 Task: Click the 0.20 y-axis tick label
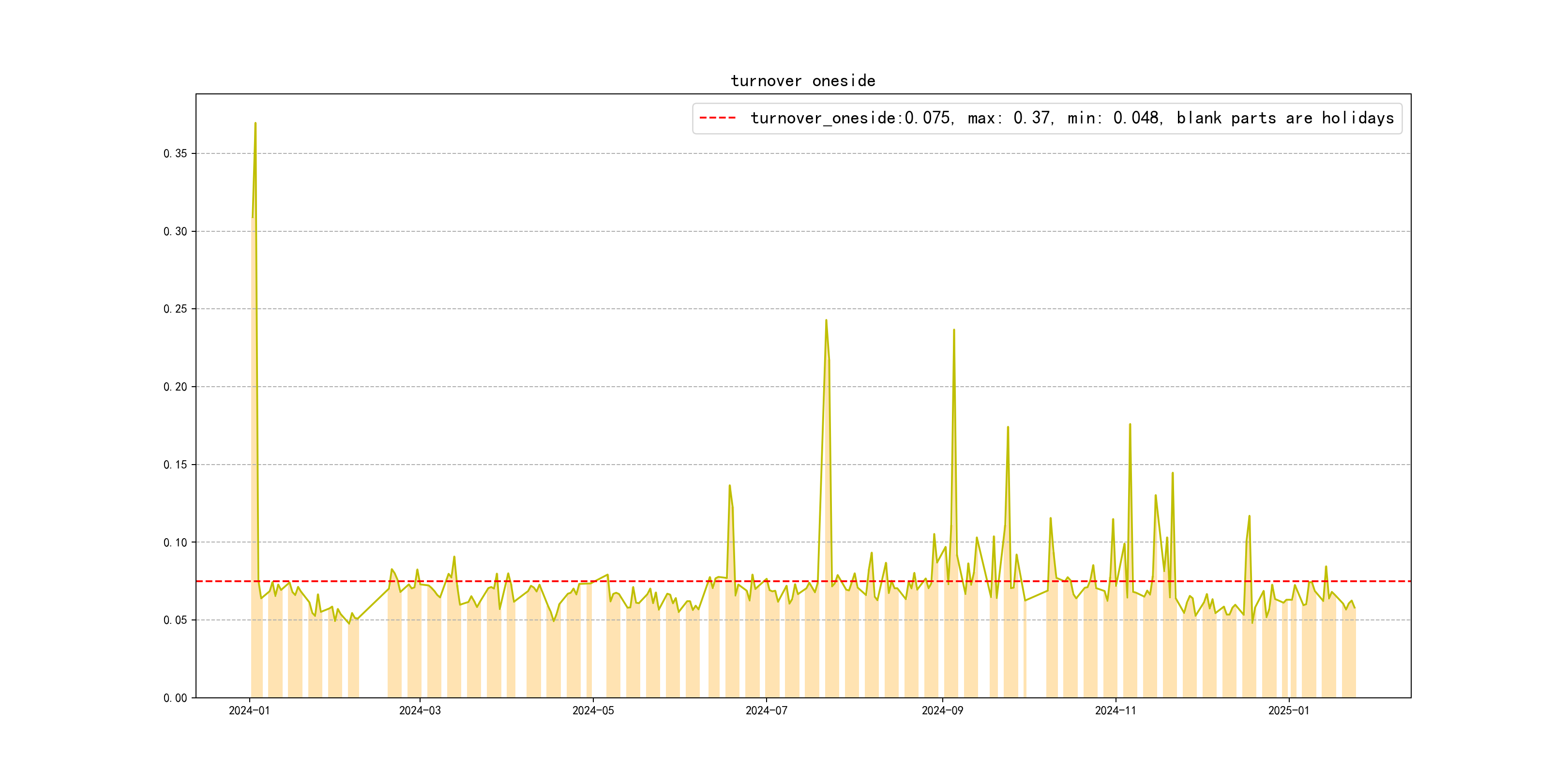click(175, 387)
